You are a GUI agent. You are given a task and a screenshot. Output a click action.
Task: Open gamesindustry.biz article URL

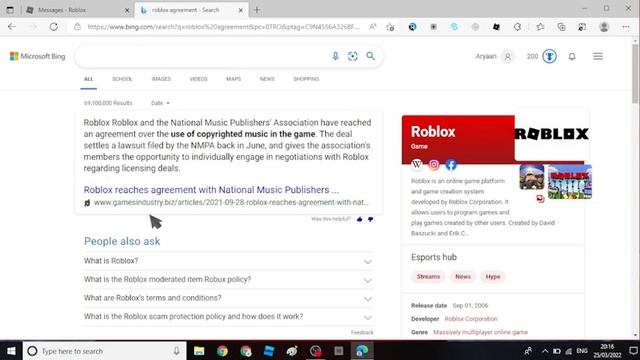pos(231,202)
